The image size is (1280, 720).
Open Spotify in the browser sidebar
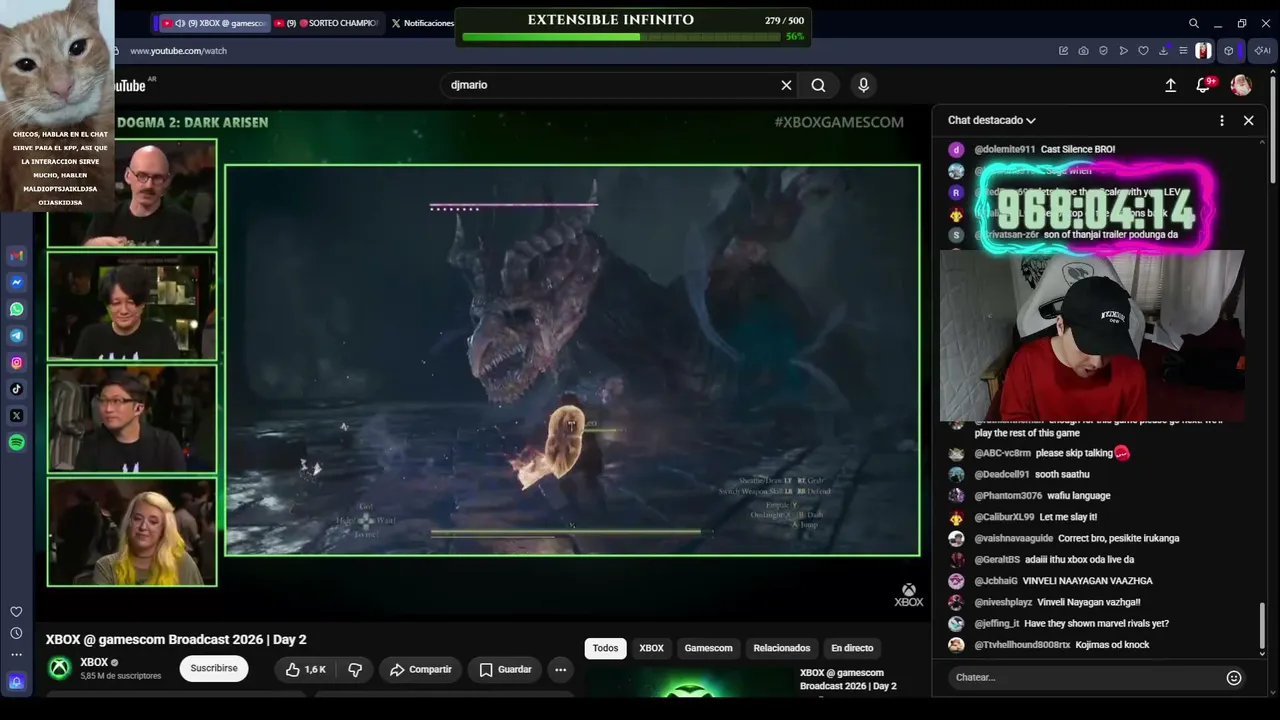tap(16, 442)
